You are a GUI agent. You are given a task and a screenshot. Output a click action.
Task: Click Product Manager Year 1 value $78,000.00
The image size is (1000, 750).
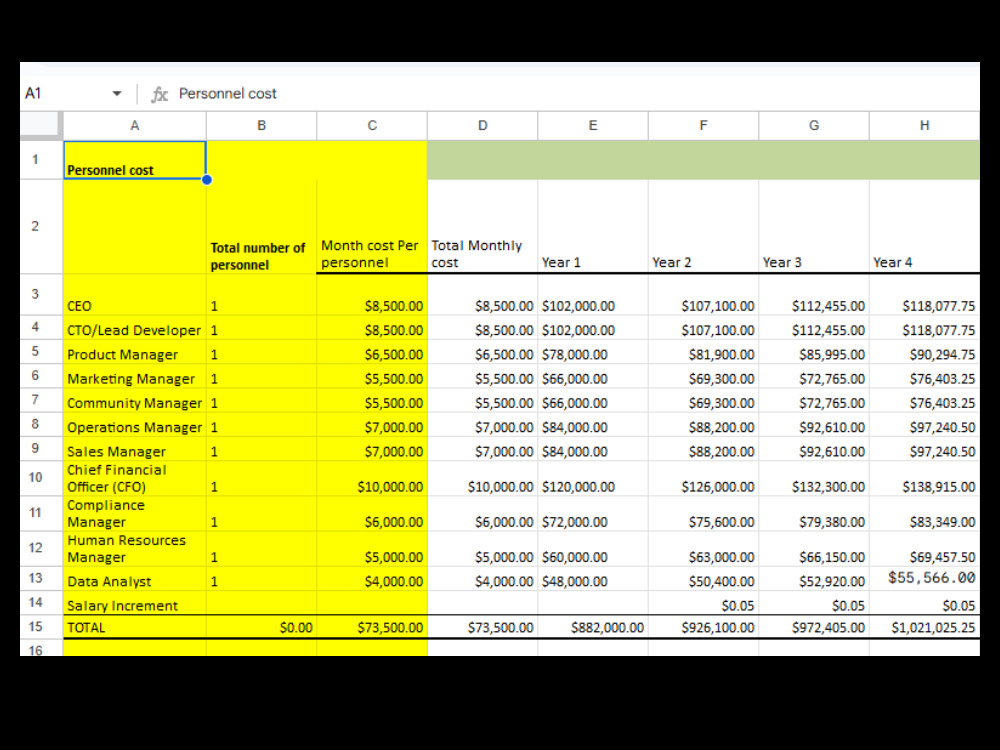[x=593, y=351]
